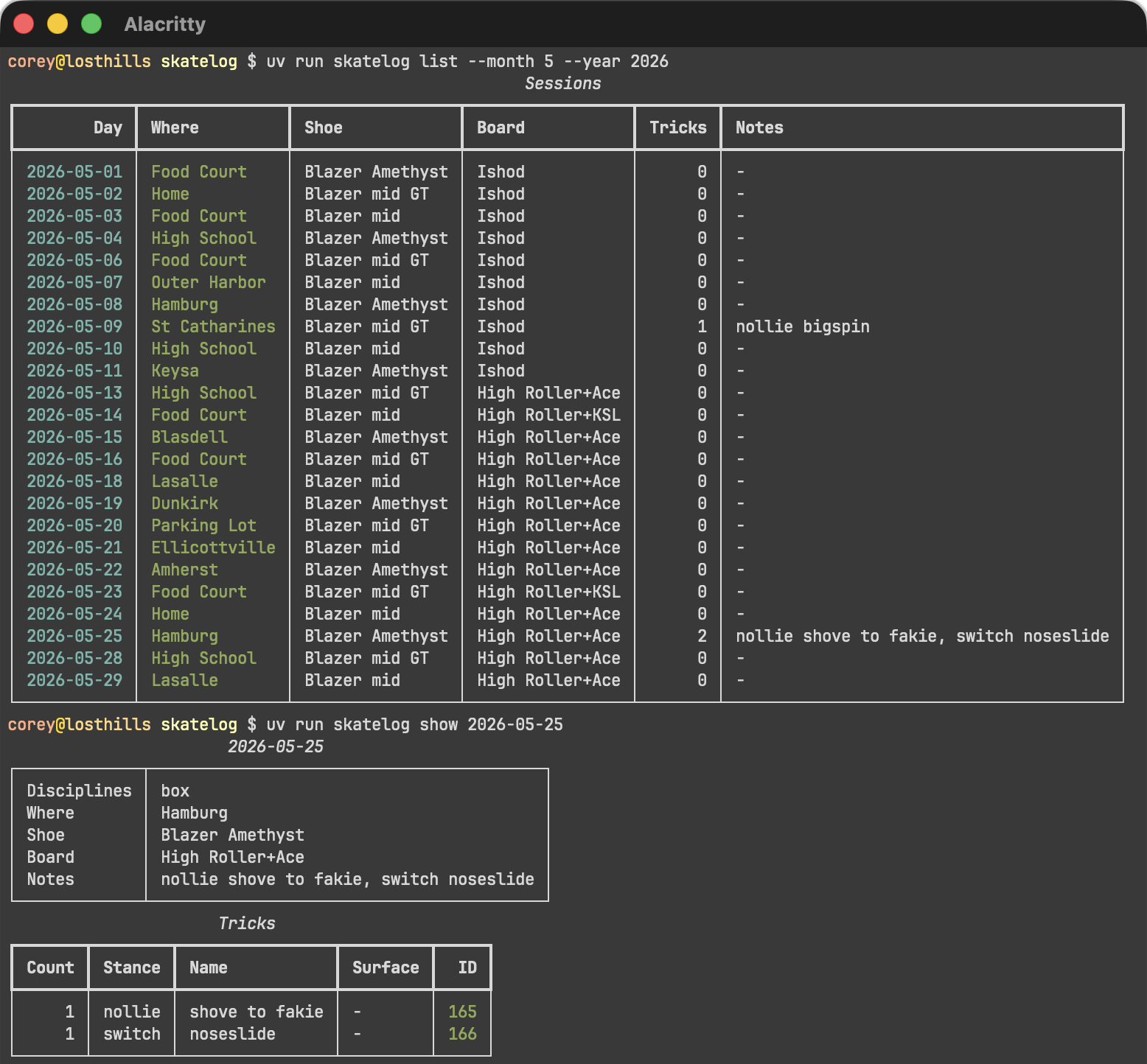Click the 'Where' column header in Sessions table
Viewport: 1147px width, 1064px height.
coord(175,127)
